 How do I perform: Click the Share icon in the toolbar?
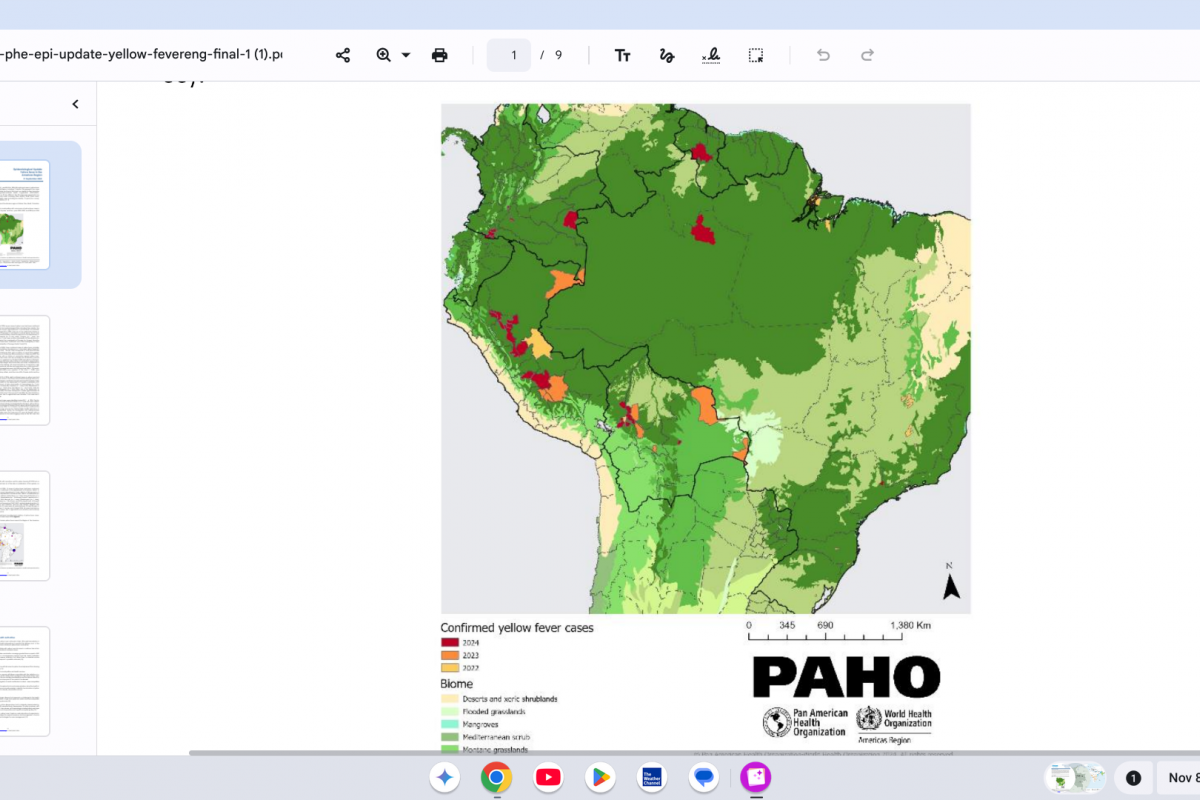[x=343, y=55]
